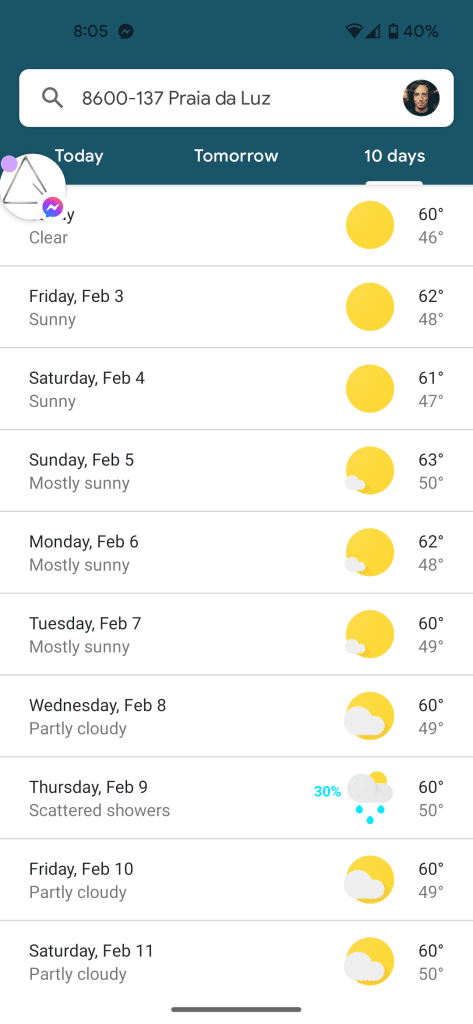Tap the sun icon for Friday, Feb 3
Image resolution: width=473 pixels, height=1024 pixels.
point(370,307)
